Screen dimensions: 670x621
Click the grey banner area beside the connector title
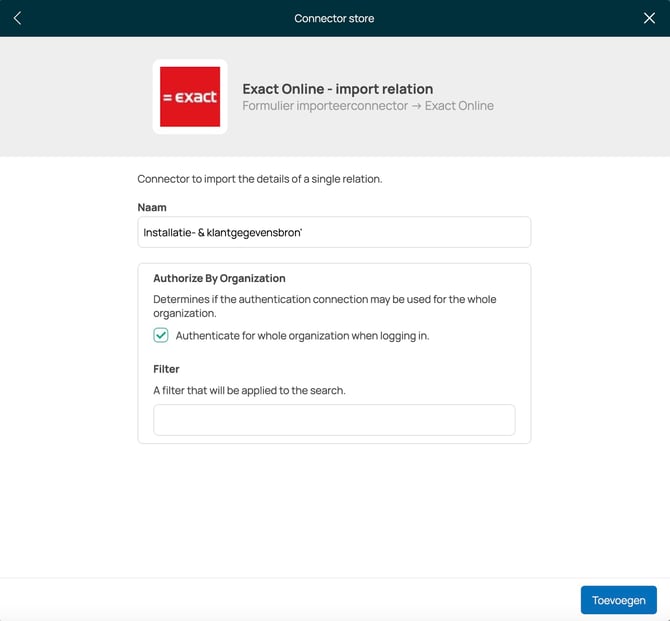pos(580,97)
